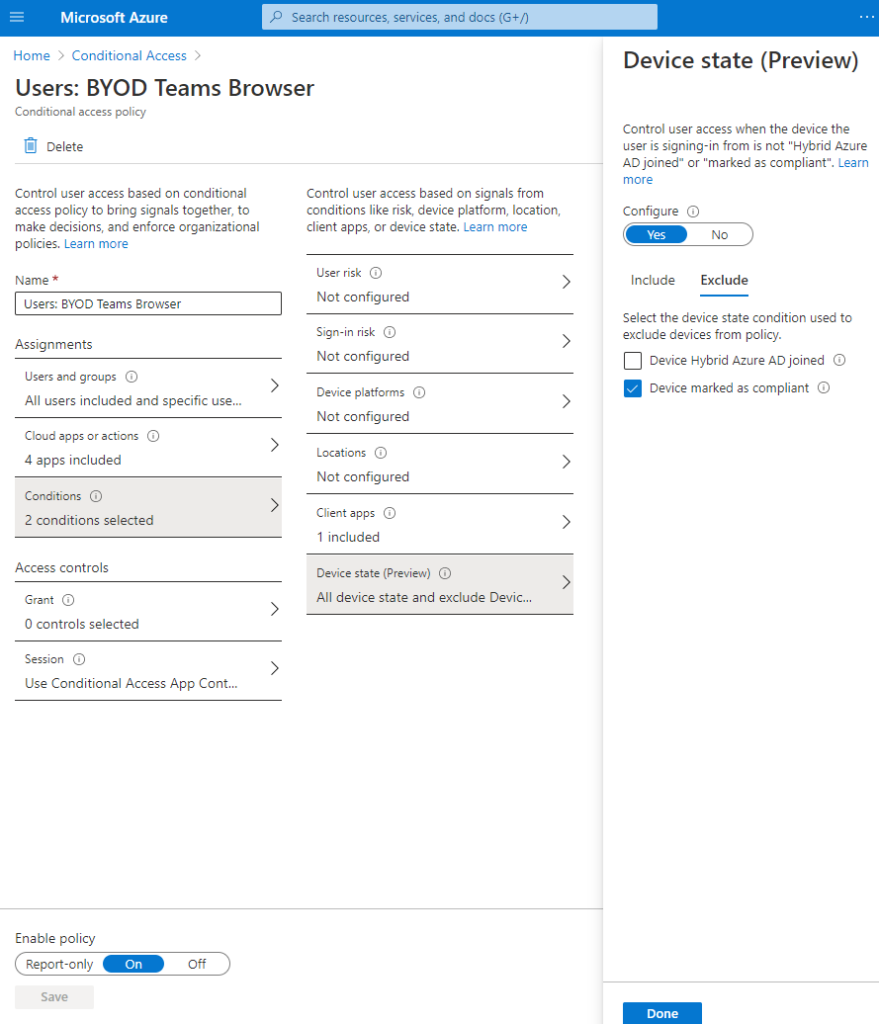
Task: Show info for Device marked as compliant
Action: pos(824,387)
